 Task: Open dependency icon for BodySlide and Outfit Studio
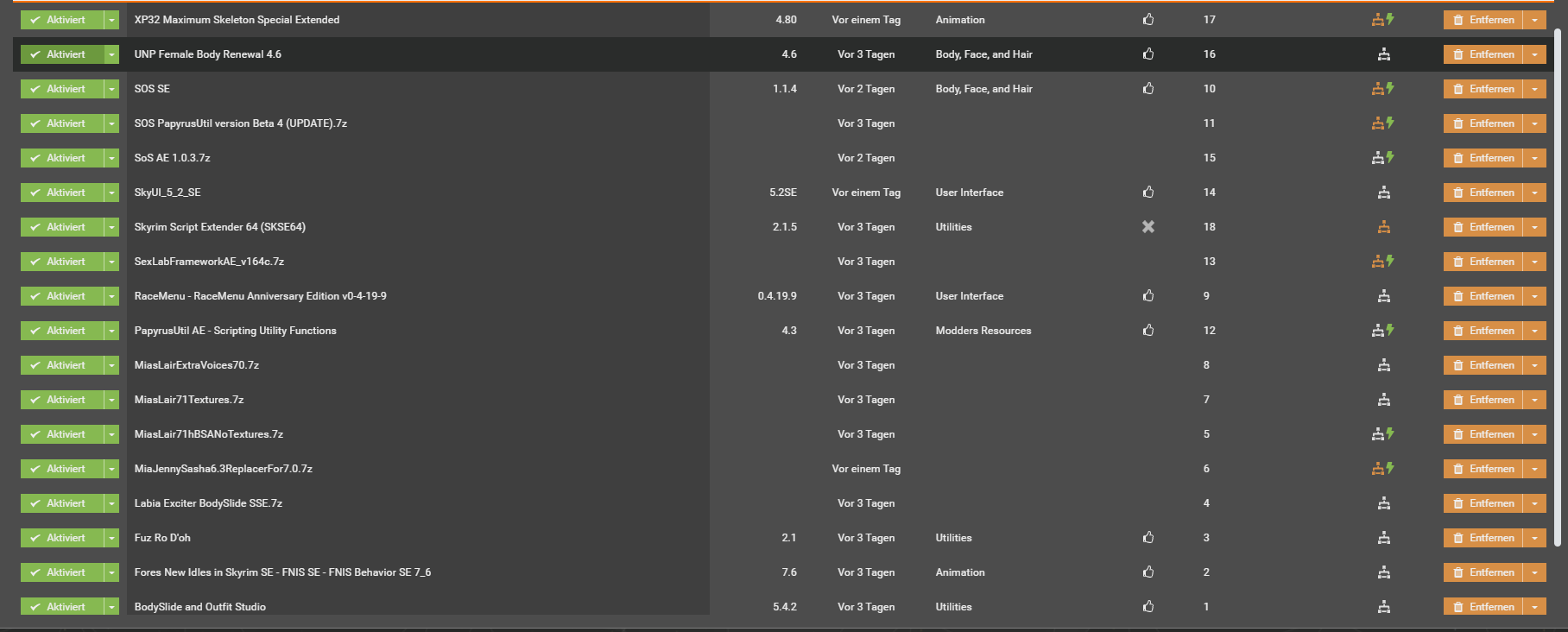pos(1384,607)
